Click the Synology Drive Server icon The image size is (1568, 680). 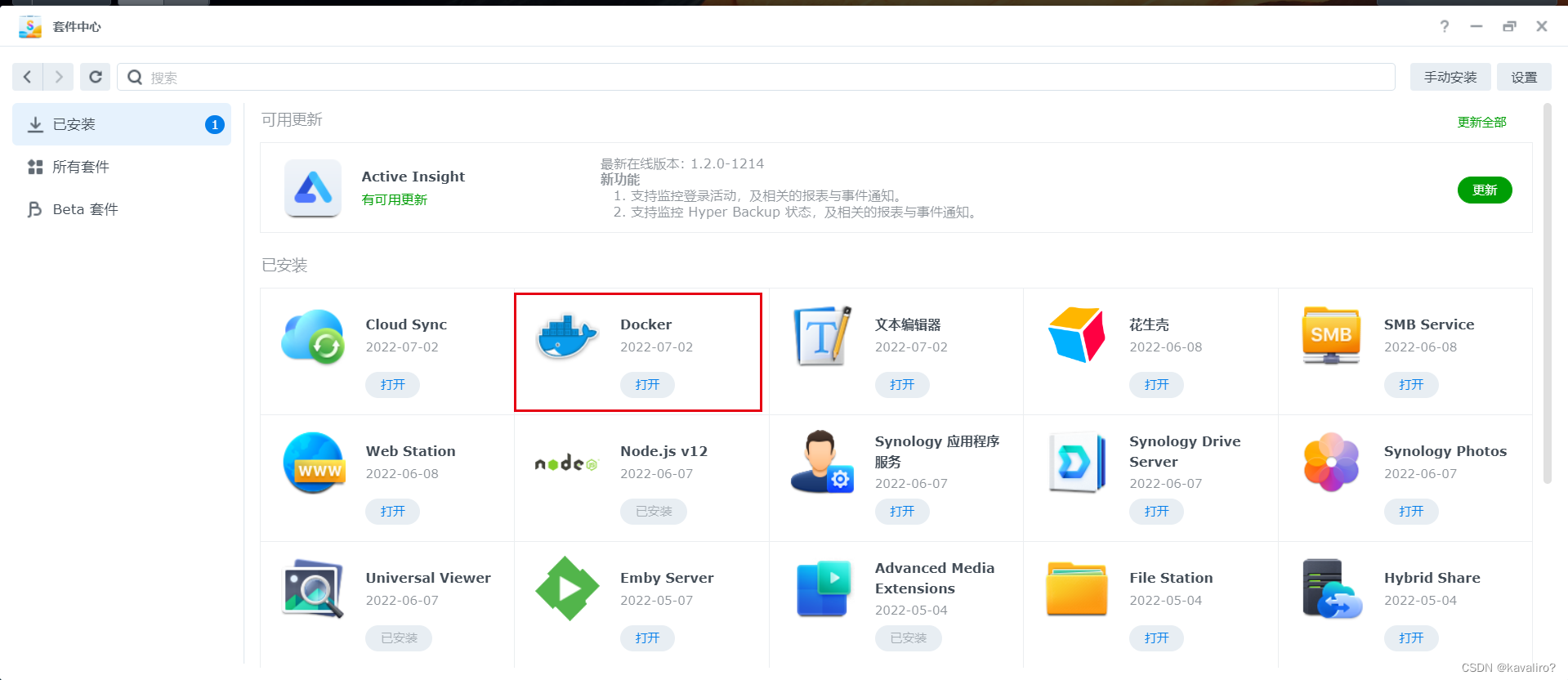(1077, 462)
